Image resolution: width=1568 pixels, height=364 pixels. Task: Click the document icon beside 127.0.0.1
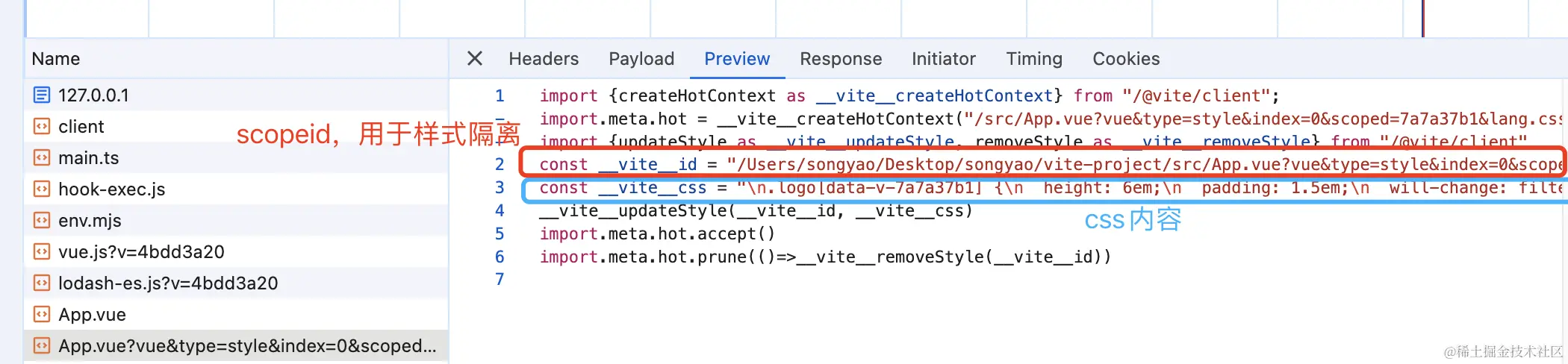pos(42,95)
